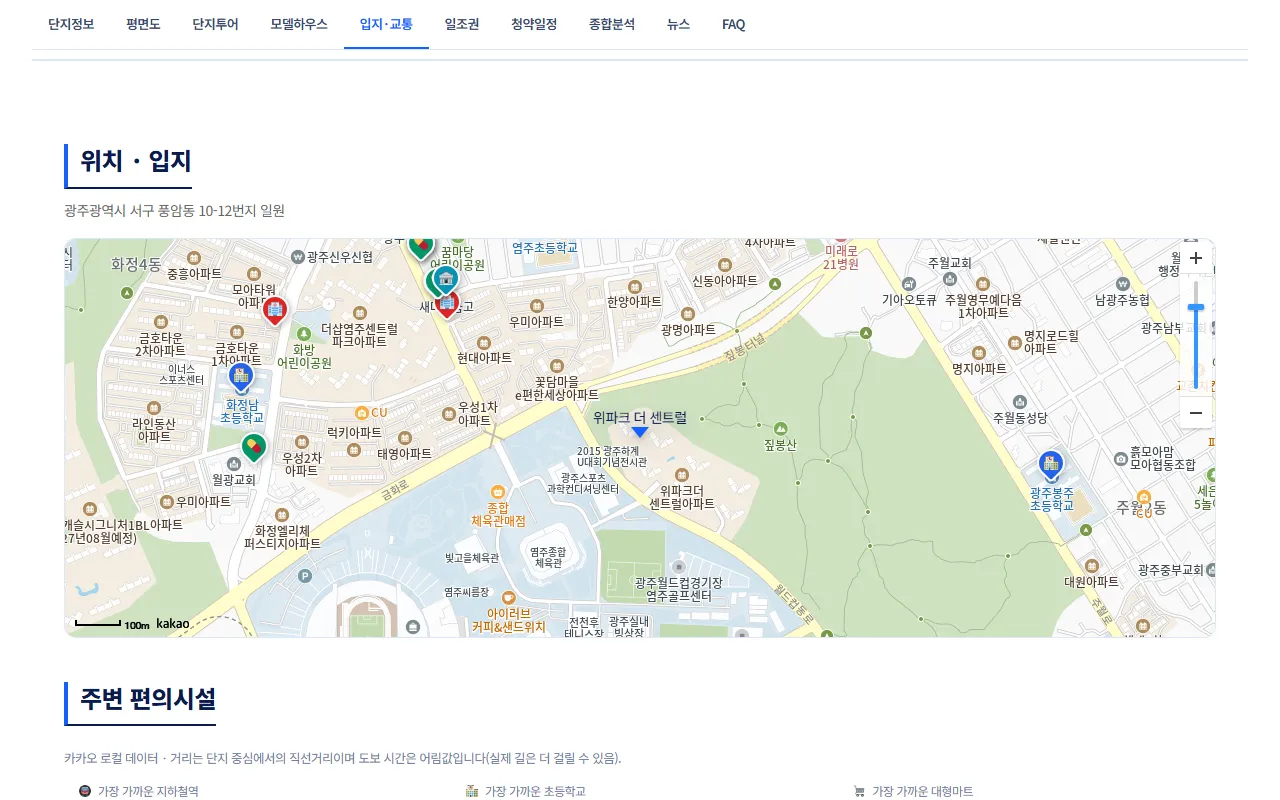This screenshot has height=800, width=1280.
Task: Click the 더샵염주센트럴파크아파트 label
Action: coord(359,334)
